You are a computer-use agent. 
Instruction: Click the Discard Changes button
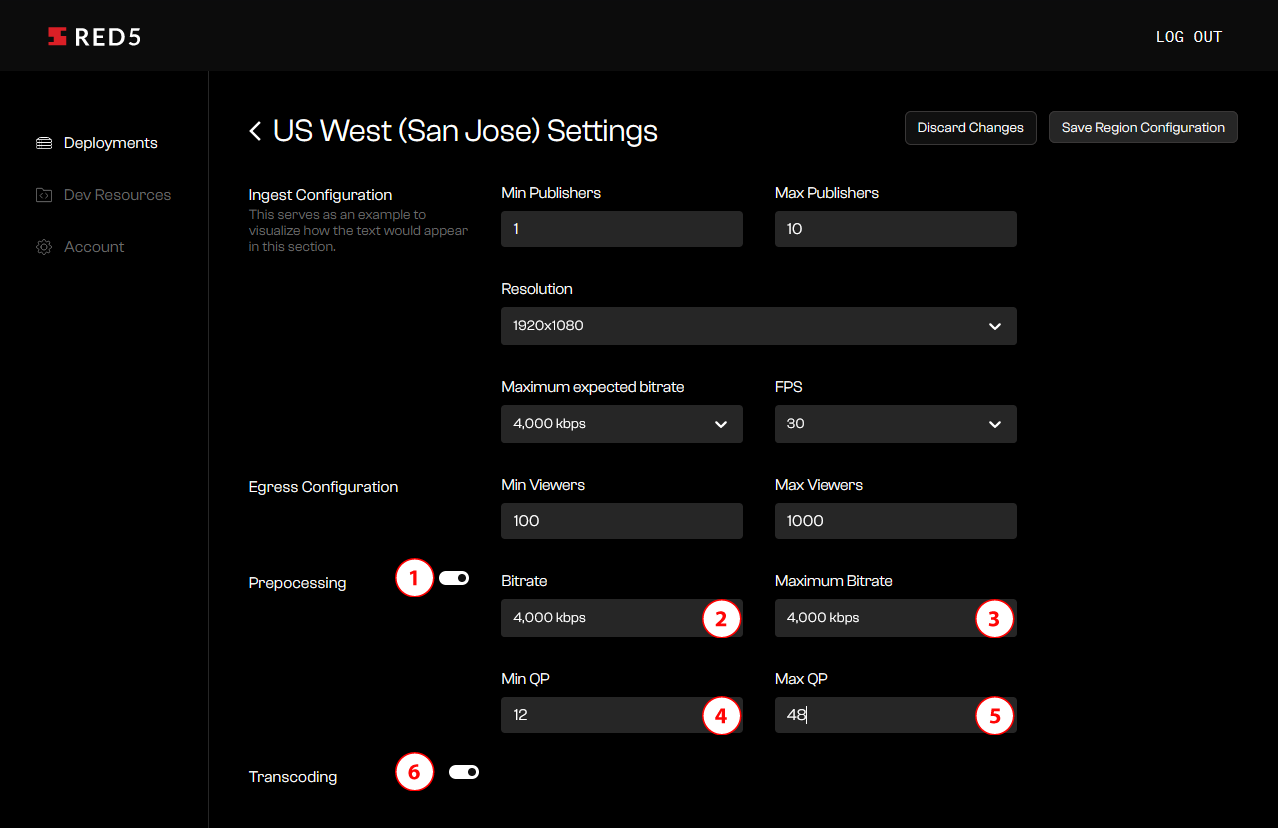pyautogui.click(x=971, y=127)
